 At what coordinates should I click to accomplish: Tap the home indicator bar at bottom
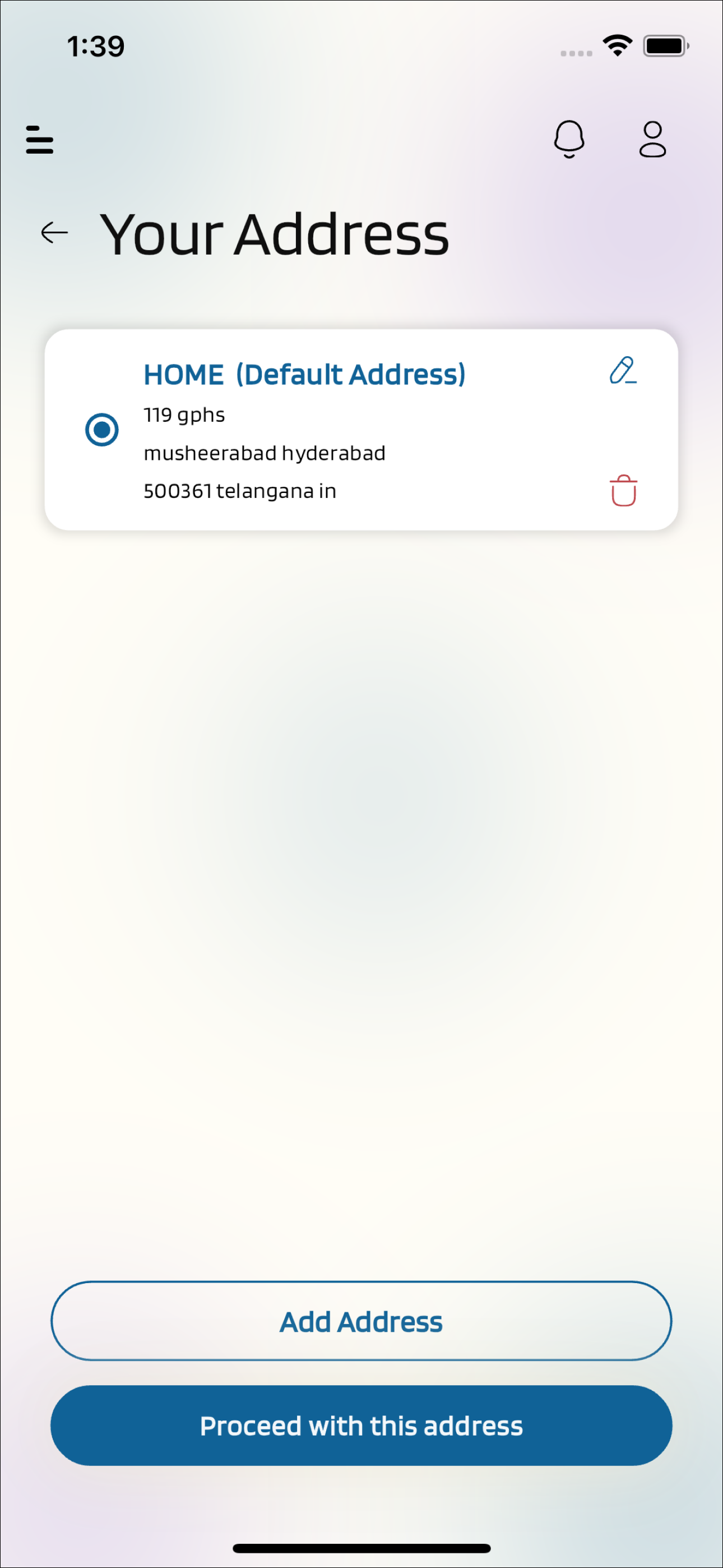(361, 1548)
